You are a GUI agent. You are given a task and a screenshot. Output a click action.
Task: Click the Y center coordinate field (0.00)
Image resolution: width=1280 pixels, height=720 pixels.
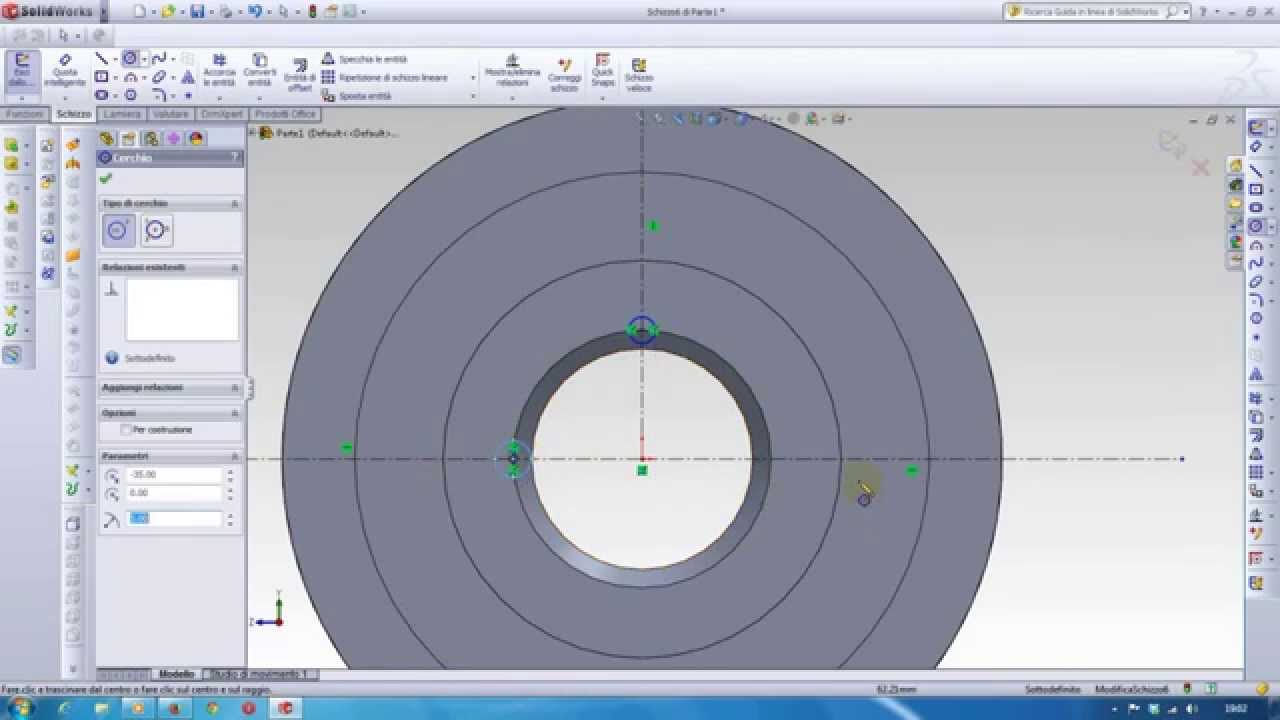pos(175,493)
